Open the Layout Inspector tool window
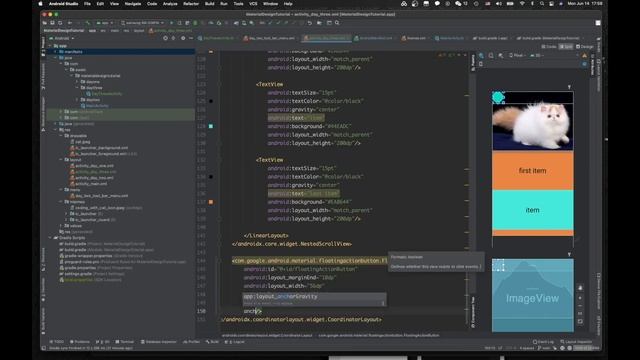This screenshot has width=640, height=360. (576, 342)
